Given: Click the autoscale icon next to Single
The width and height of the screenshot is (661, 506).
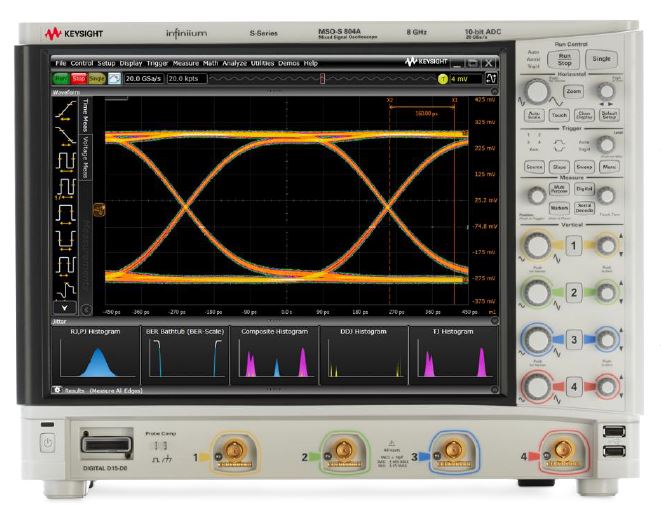Looking at the screenshot, I should [x=114, y=78].
